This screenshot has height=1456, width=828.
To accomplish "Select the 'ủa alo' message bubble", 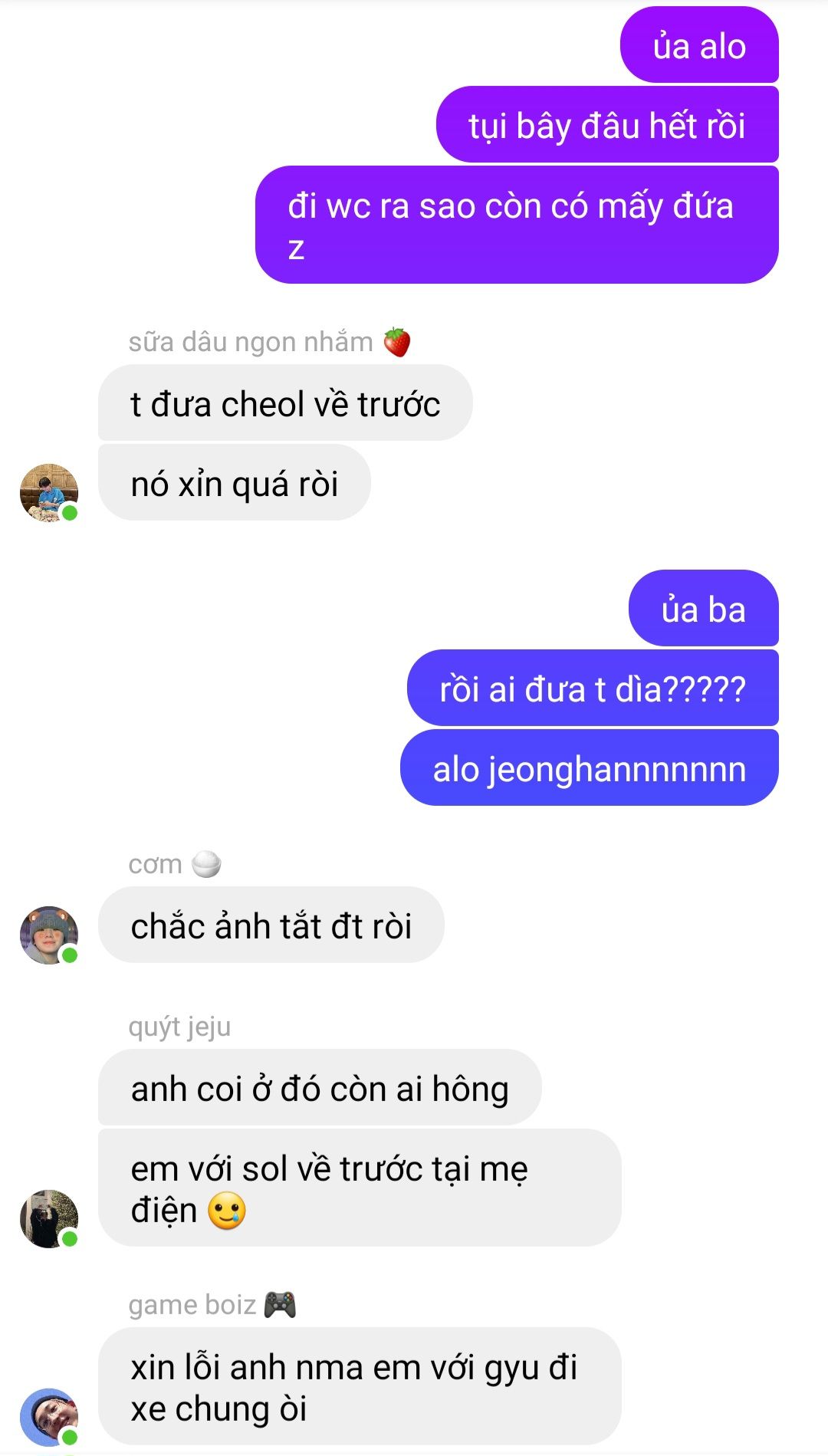I will pyautogui.click(x=699, y=44).
